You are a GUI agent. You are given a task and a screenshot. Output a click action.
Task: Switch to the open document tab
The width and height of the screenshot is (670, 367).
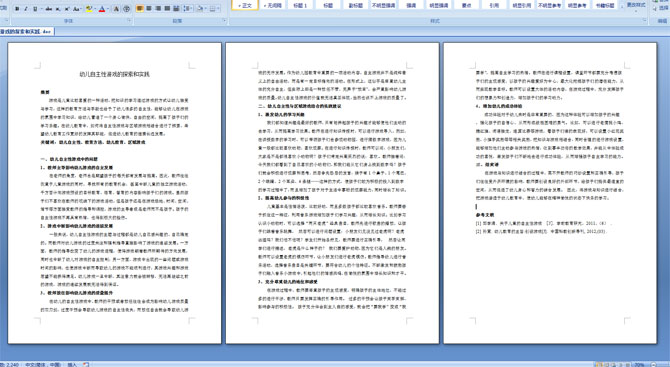(x=26, y=32)
